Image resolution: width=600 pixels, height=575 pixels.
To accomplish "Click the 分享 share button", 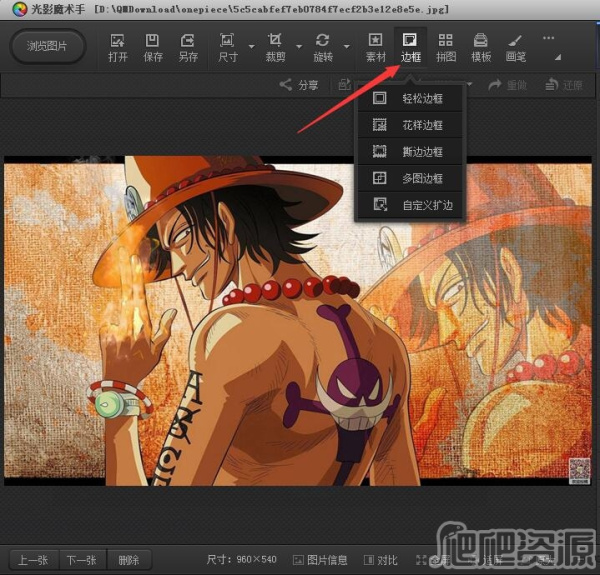I will click(299, 85).
